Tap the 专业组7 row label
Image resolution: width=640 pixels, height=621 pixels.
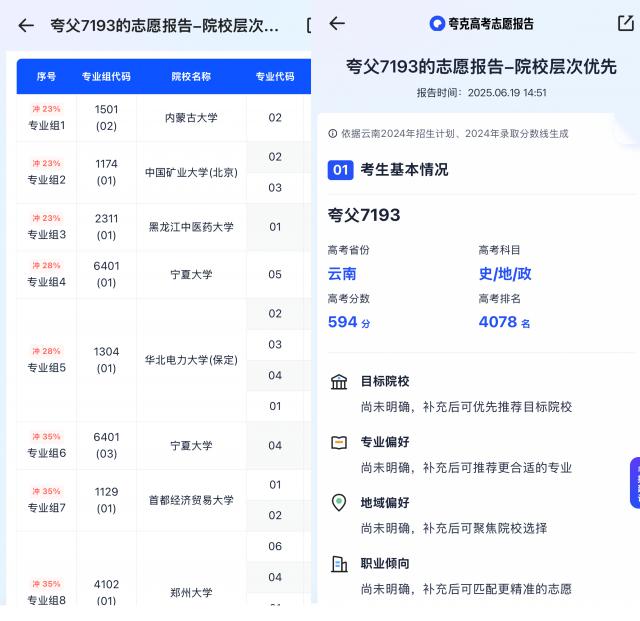pyautogui.click(x=46, y=507)
